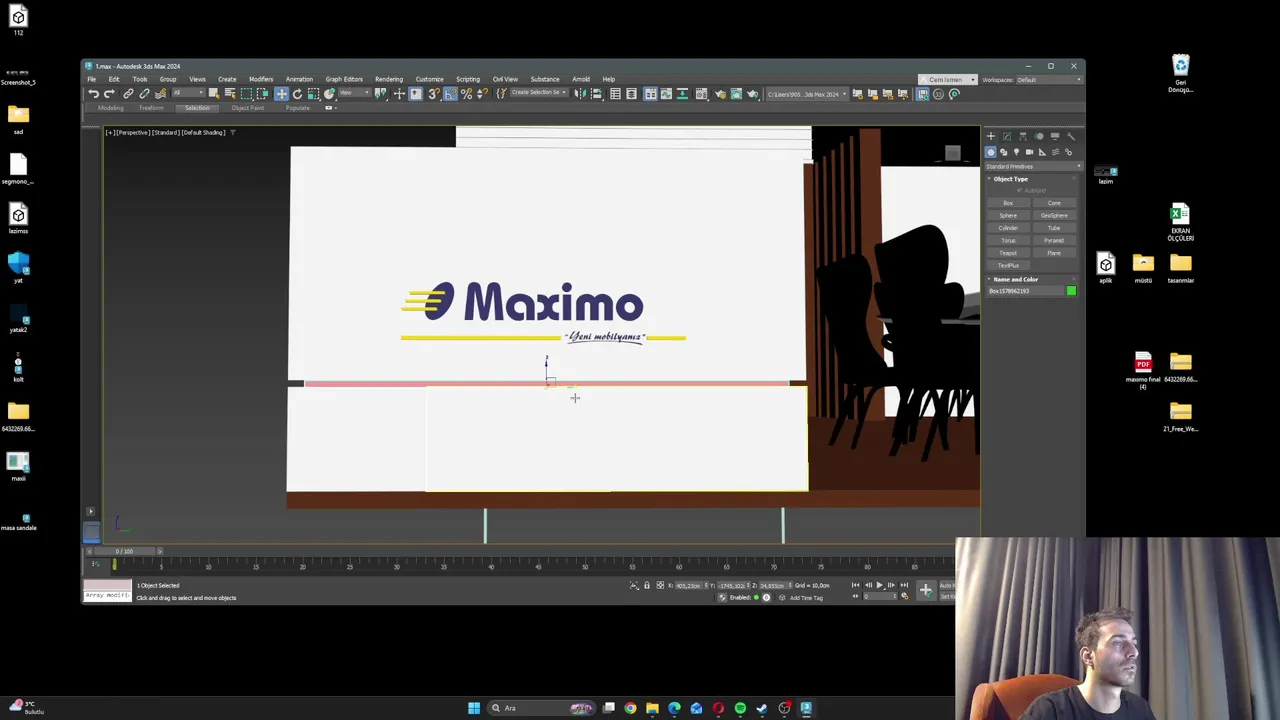
Task: Open the Graph Editors menu
Action: point(344,79)
